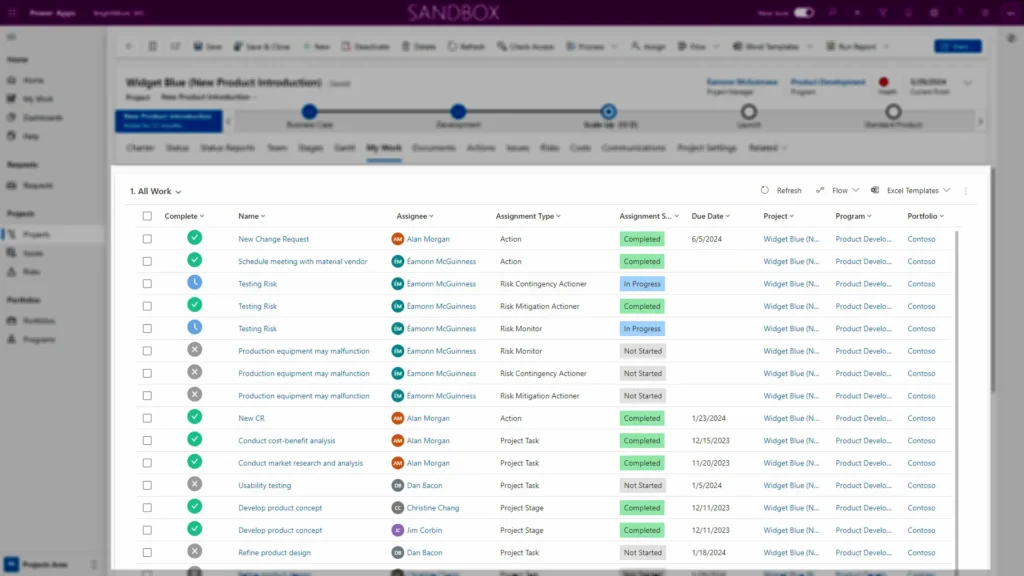Click the Excel Templates icon
Image resolution: width=1024 pixels, height=576 pixels.
pyautogui.click(x=875, y=190)
